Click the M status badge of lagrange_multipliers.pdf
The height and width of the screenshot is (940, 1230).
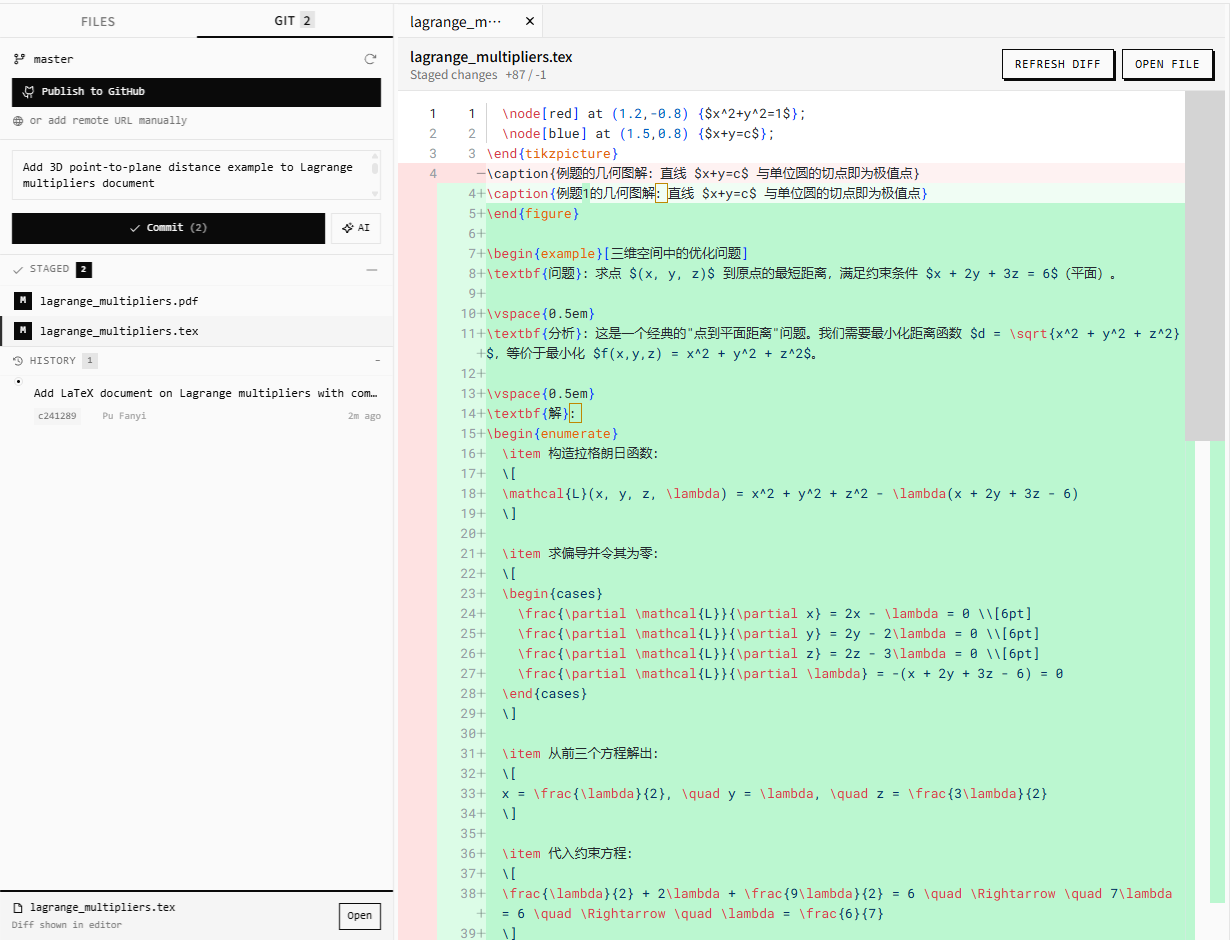[22, 301]
